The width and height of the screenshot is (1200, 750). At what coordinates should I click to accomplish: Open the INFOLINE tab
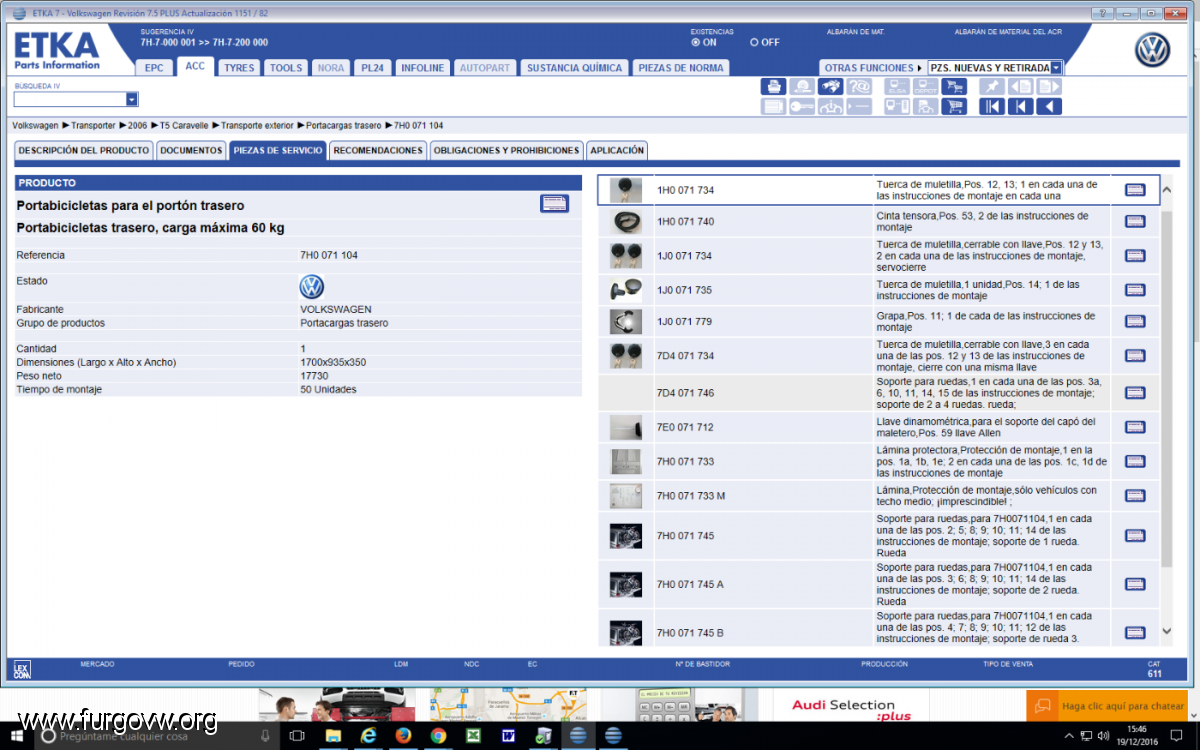(422, 68)
